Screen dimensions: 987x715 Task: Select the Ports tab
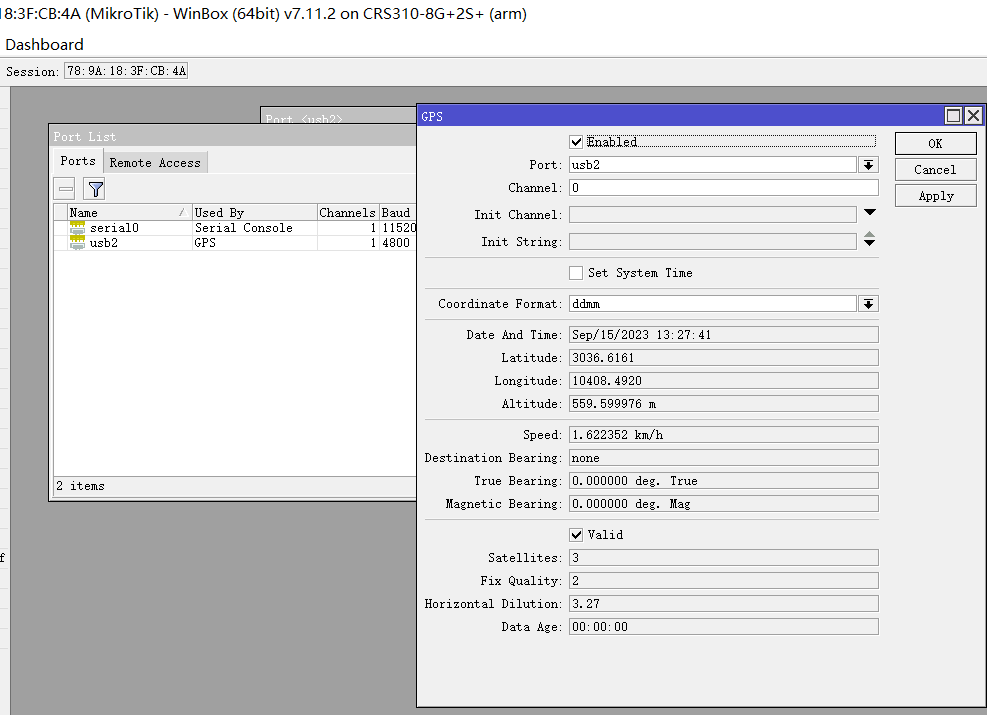pyautogui.click(x=77, y=161)
